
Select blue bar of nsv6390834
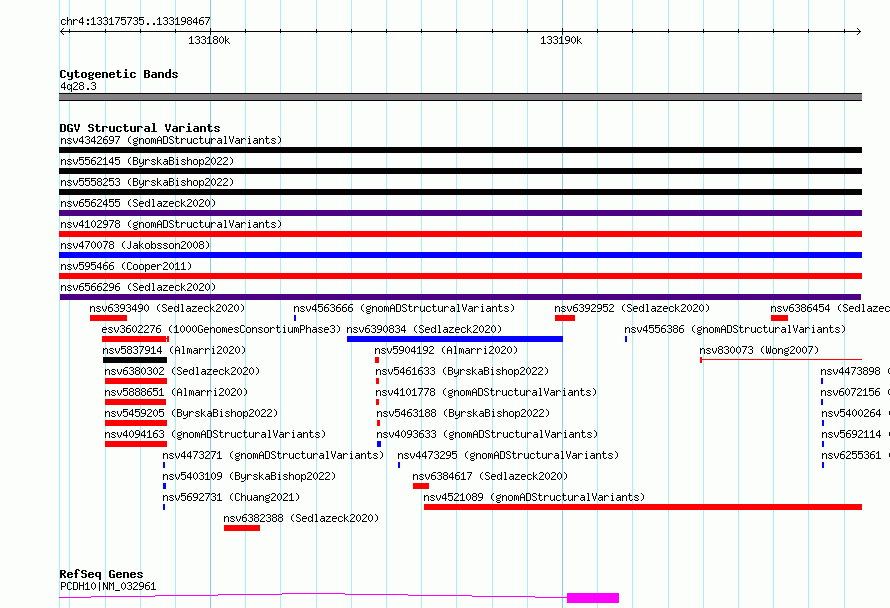pyautogui.click(x=455, y=339)
